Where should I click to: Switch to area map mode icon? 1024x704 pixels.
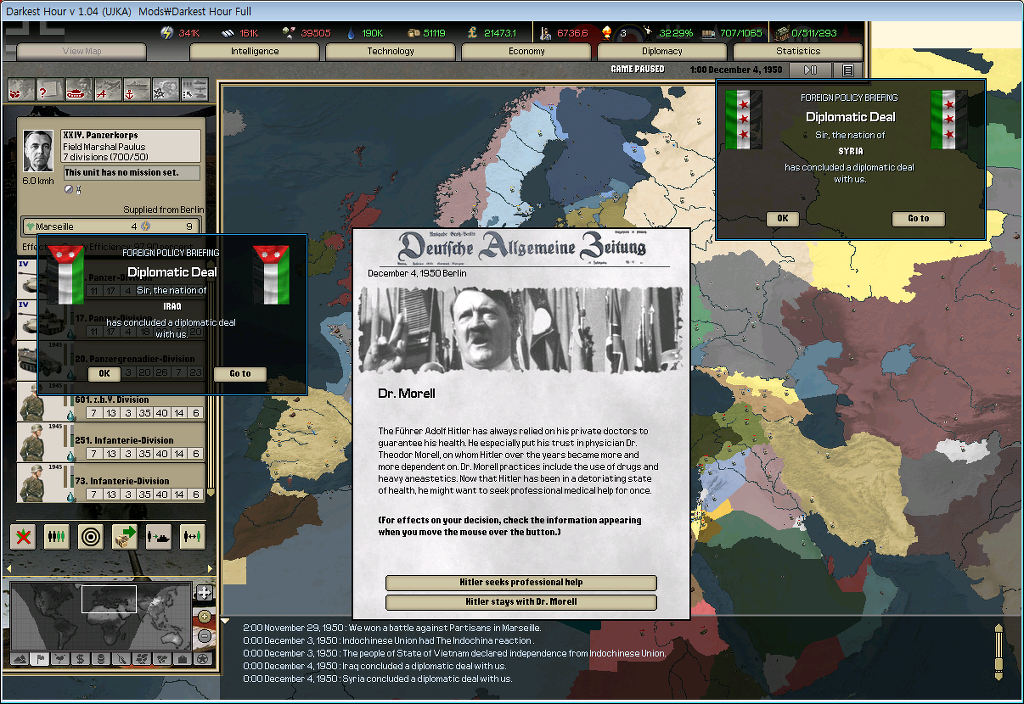coord(161,659)
